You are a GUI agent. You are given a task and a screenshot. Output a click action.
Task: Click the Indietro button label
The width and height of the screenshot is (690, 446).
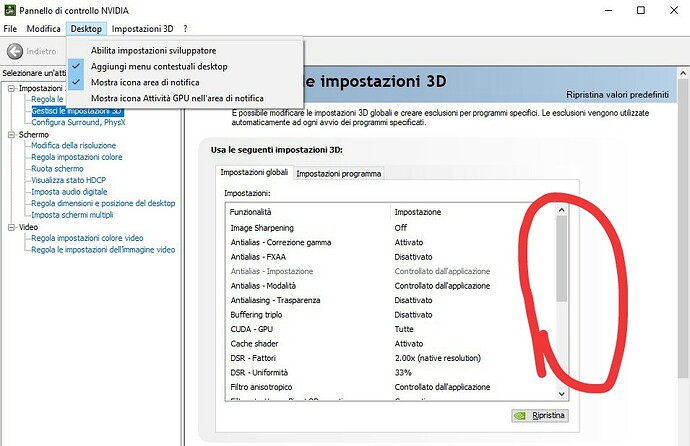(41, 51)
